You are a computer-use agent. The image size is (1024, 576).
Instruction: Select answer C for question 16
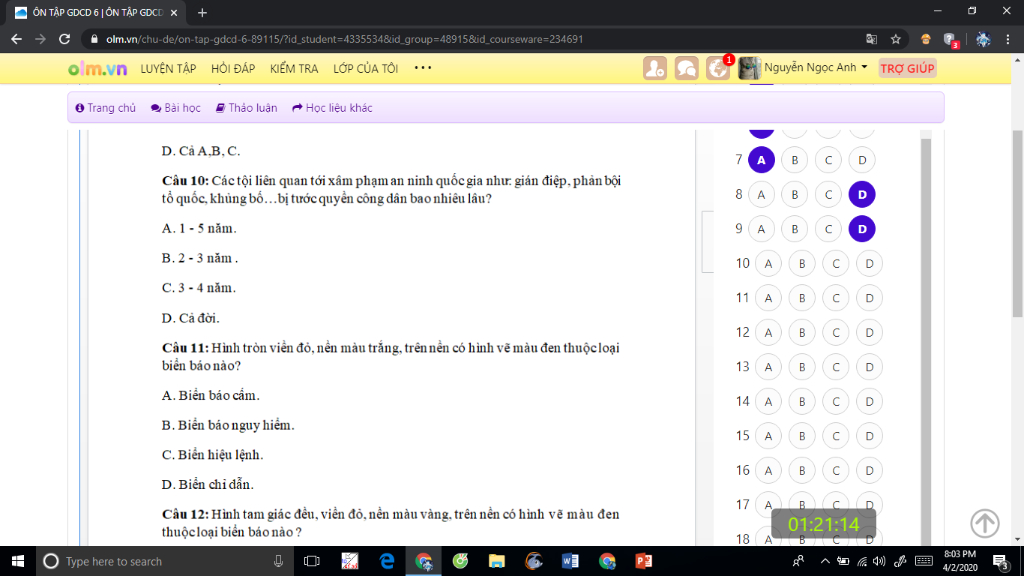click(x=836, y=471)
